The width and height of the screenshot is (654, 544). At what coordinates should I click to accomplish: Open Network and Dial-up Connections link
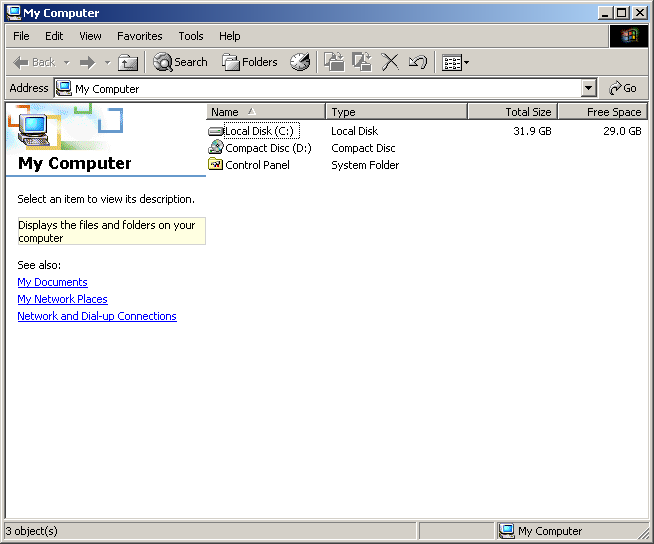coord(97,316)
